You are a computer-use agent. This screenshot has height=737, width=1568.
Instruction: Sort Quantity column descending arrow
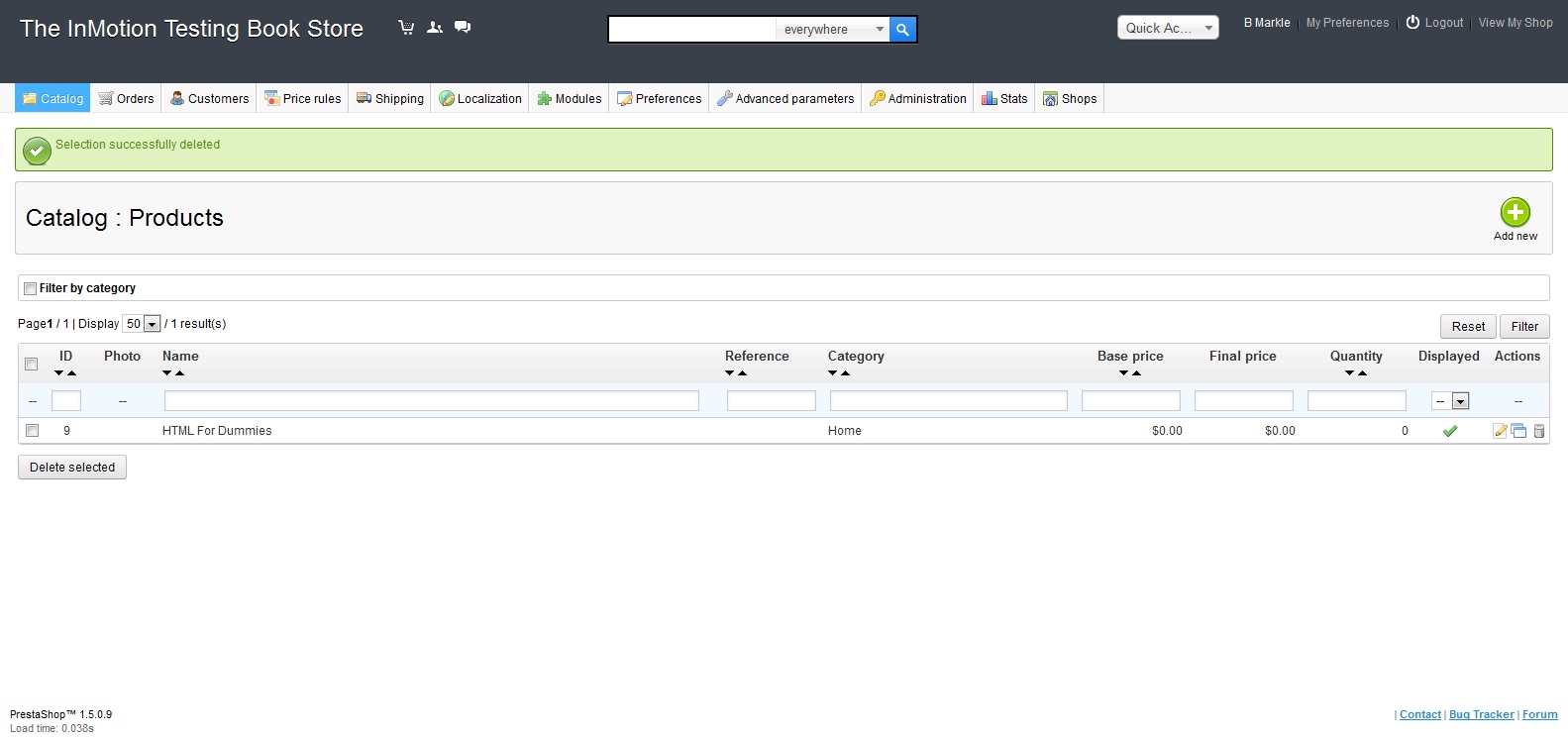1350,373
